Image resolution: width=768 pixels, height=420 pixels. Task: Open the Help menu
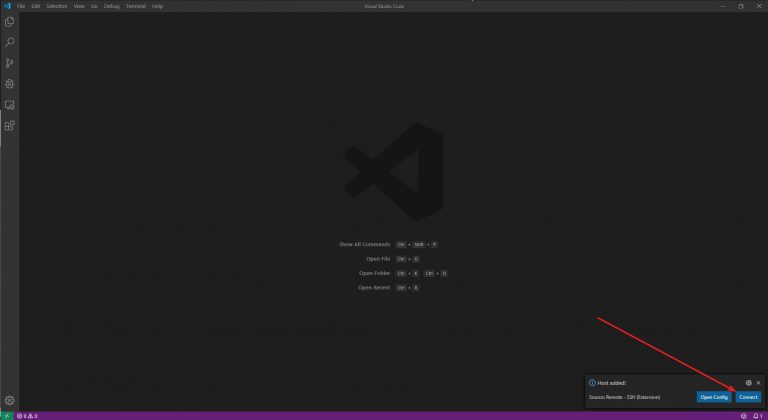point(157,6)
